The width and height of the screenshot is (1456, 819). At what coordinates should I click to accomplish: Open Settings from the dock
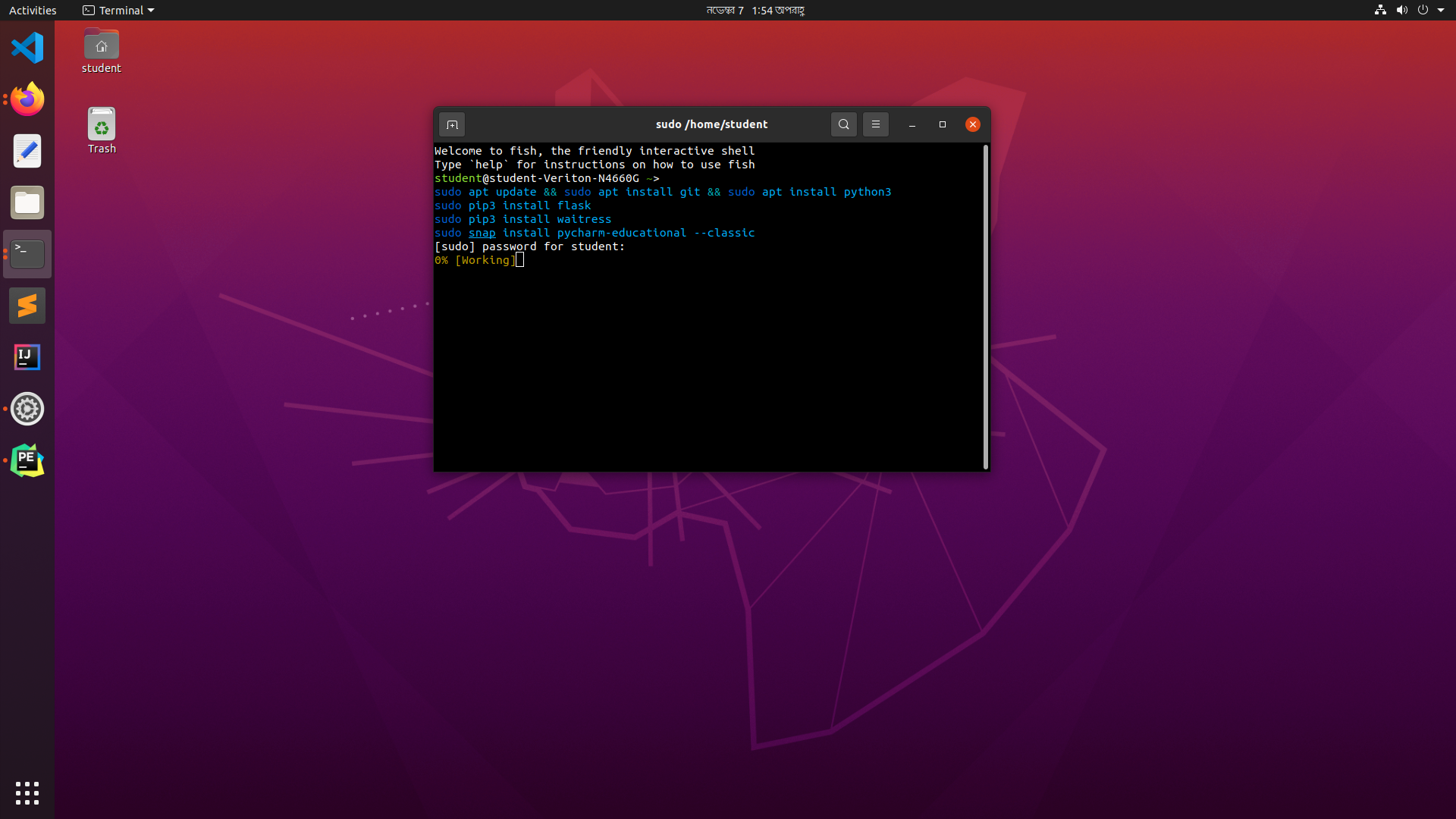point(27,409)
